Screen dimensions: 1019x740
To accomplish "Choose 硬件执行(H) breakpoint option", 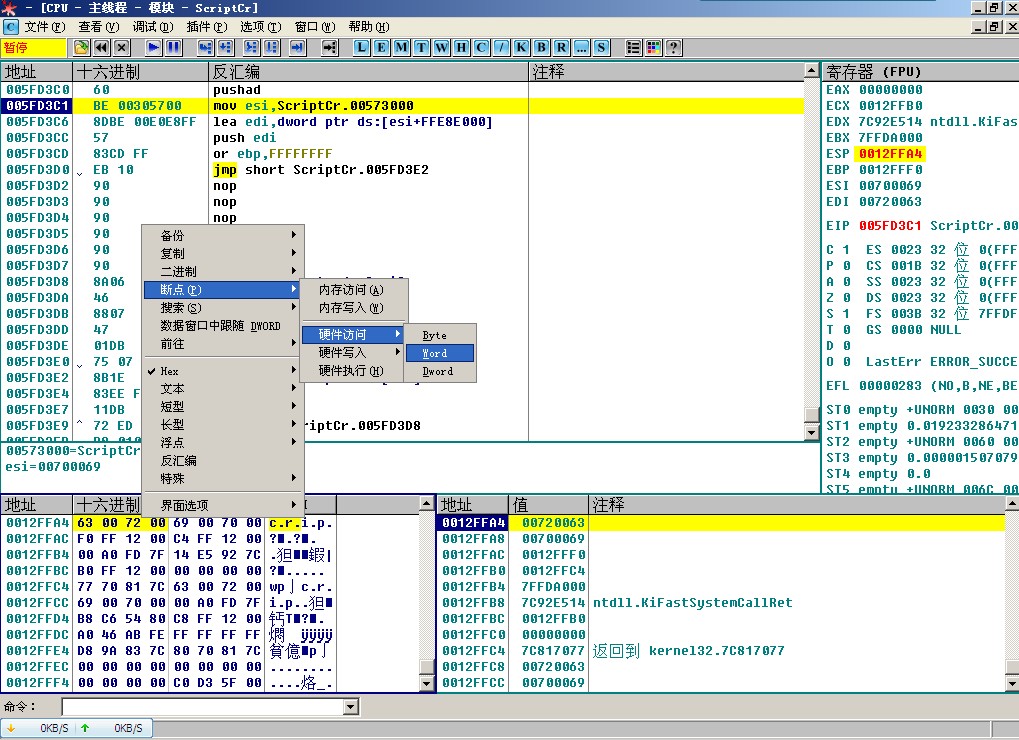I will click(x=354, y=370).
